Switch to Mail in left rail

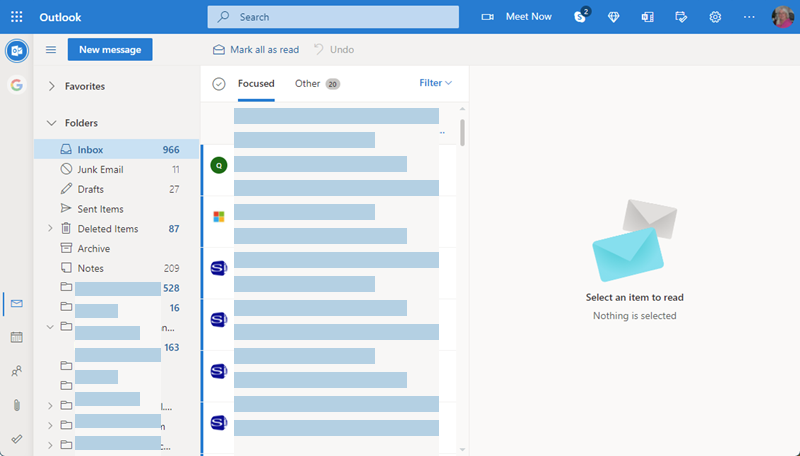(x=17, y=303)
